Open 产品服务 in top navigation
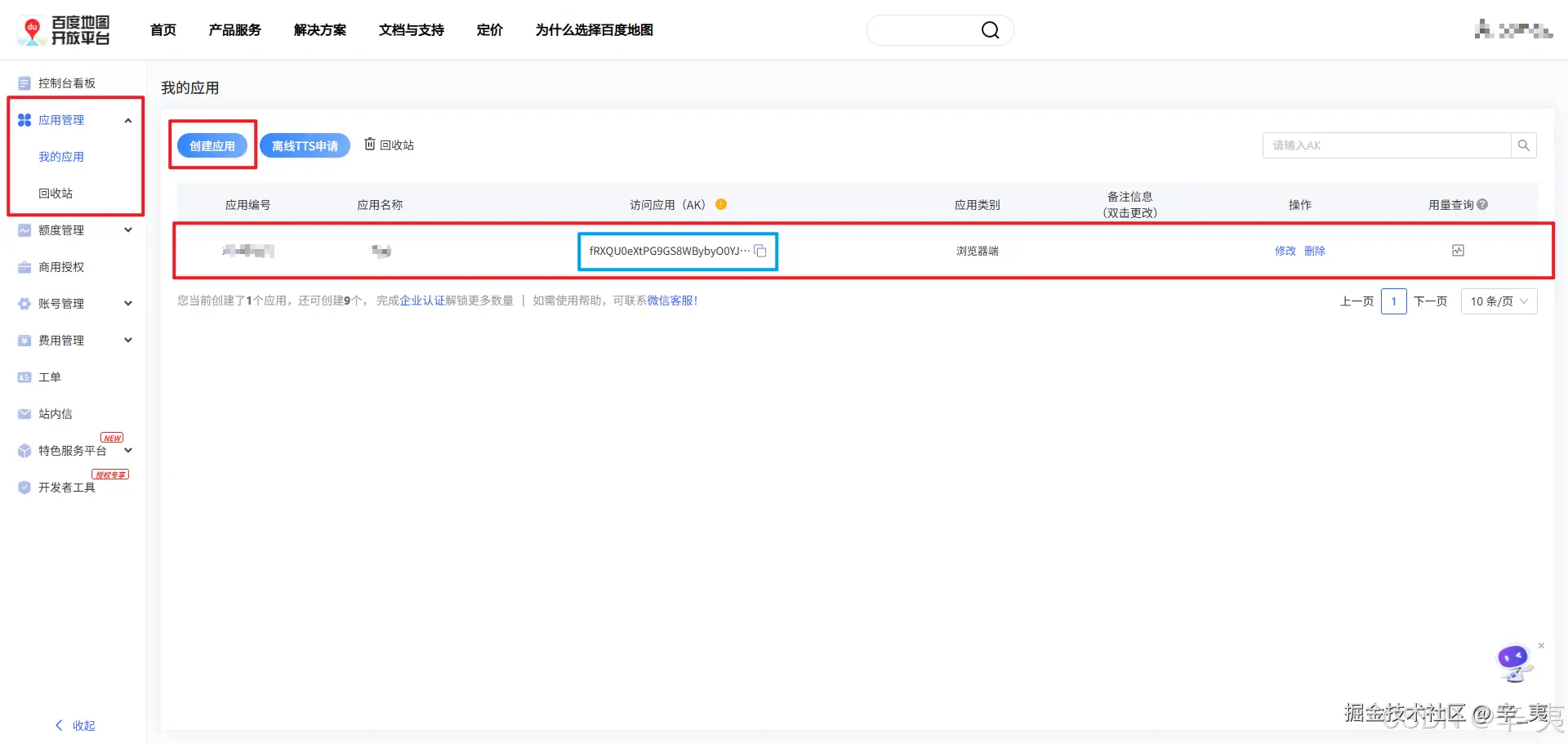This screenshot has height=744, width=1568. (x=235, y=30)
